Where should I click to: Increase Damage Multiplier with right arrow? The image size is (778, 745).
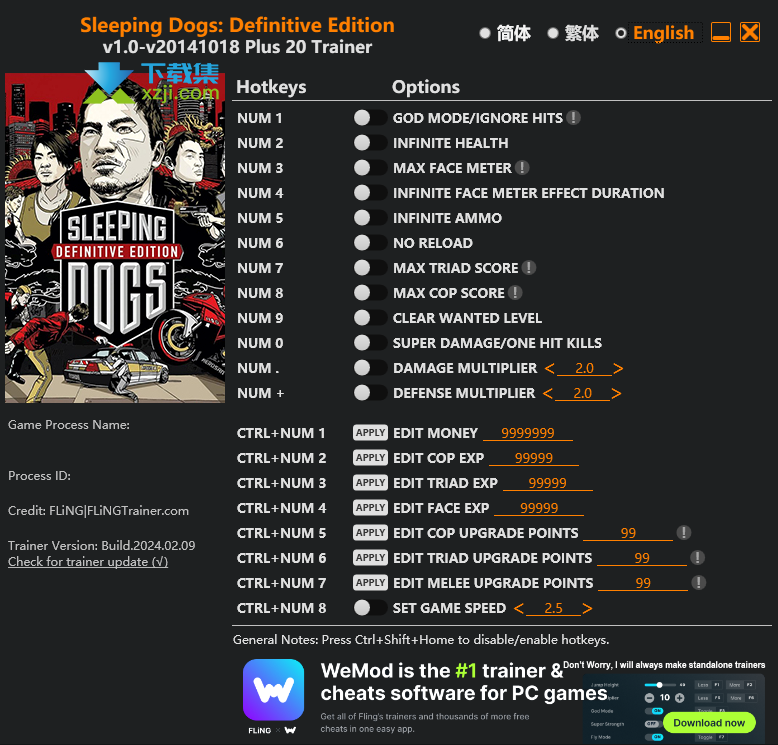pyautogui.click(x=618, y=368)
